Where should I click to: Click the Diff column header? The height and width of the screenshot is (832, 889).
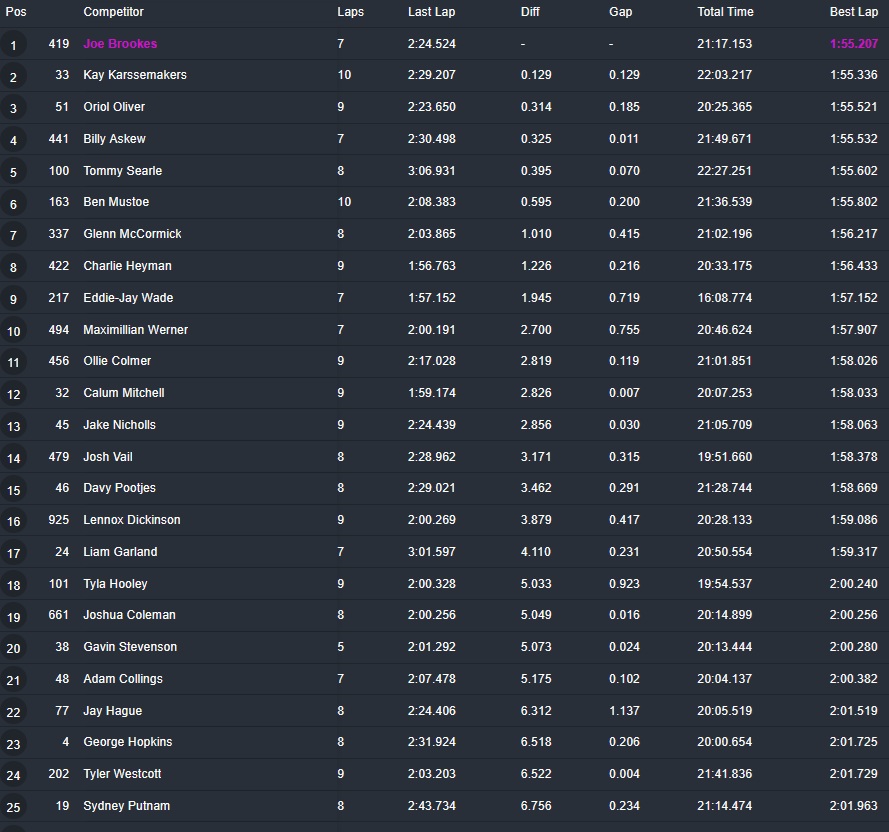[530, 12]
